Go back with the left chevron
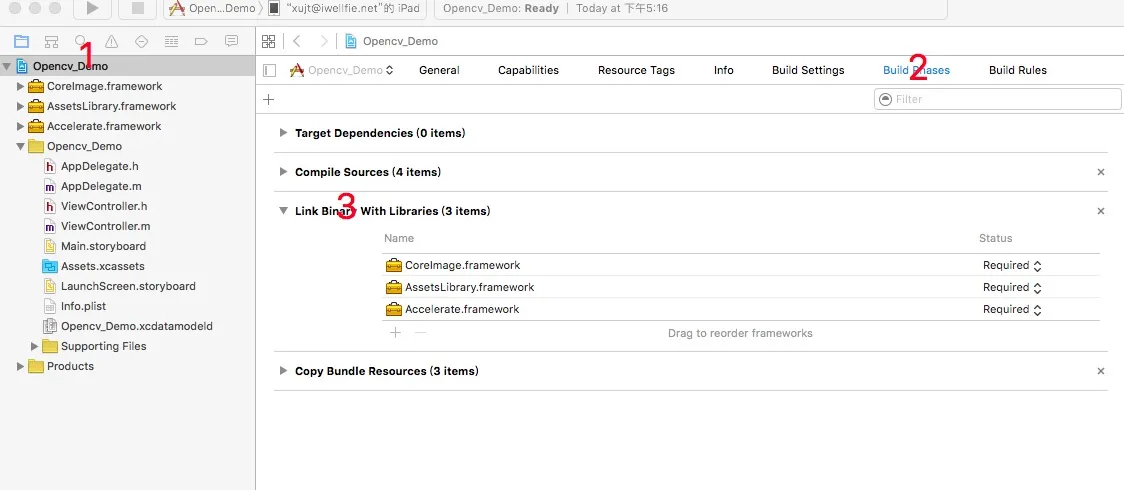The height and width of the screenshot is (490, 1124). [297, 41]
